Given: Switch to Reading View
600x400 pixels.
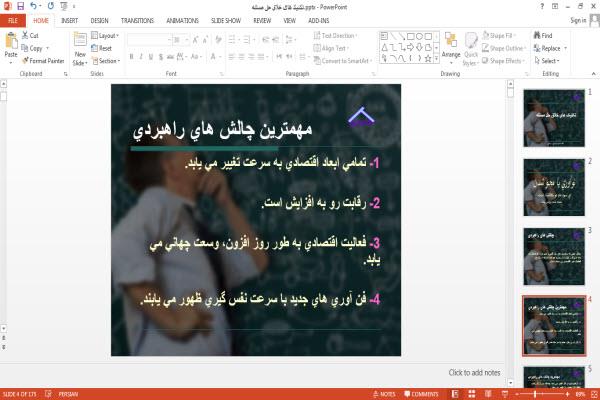Looking at the screenshot, I should click(488, 394).
